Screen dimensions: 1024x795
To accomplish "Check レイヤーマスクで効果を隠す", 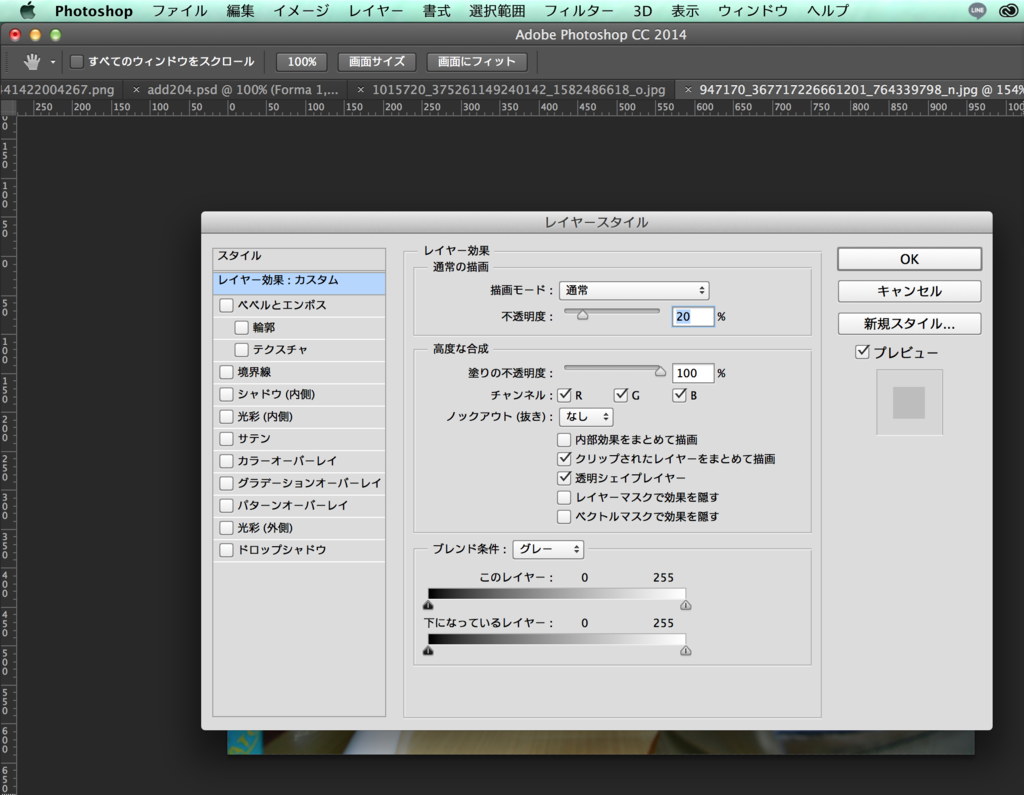I will point(564,497).
